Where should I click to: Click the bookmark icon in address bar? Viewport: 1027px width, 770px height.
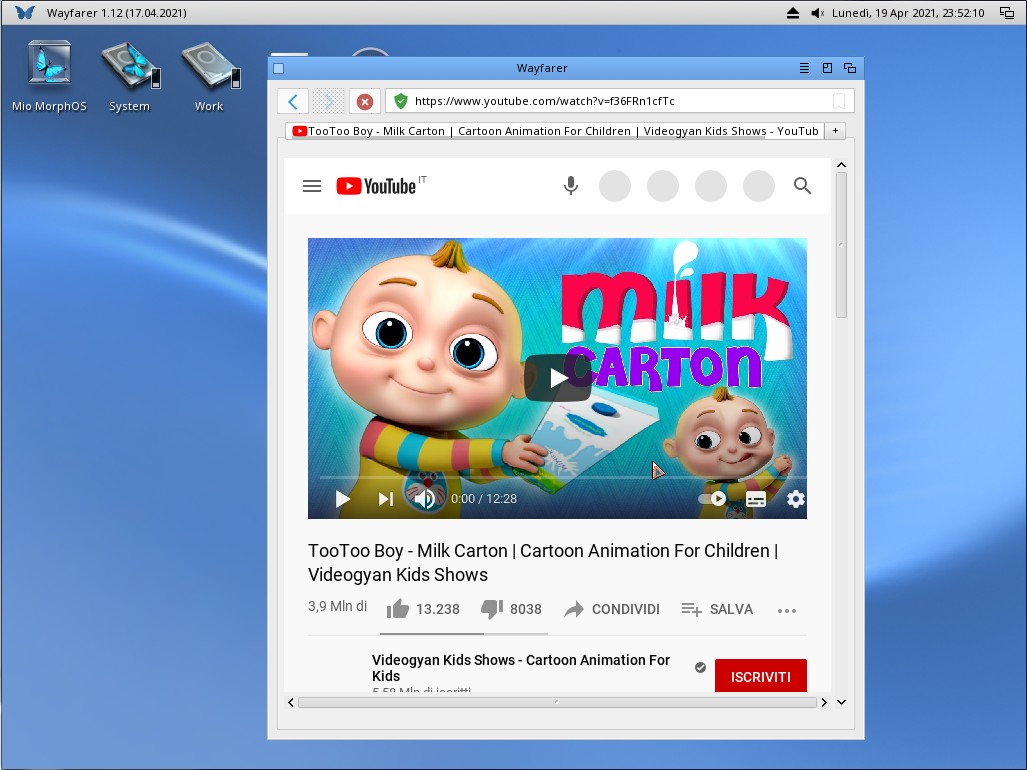point(839,101)
